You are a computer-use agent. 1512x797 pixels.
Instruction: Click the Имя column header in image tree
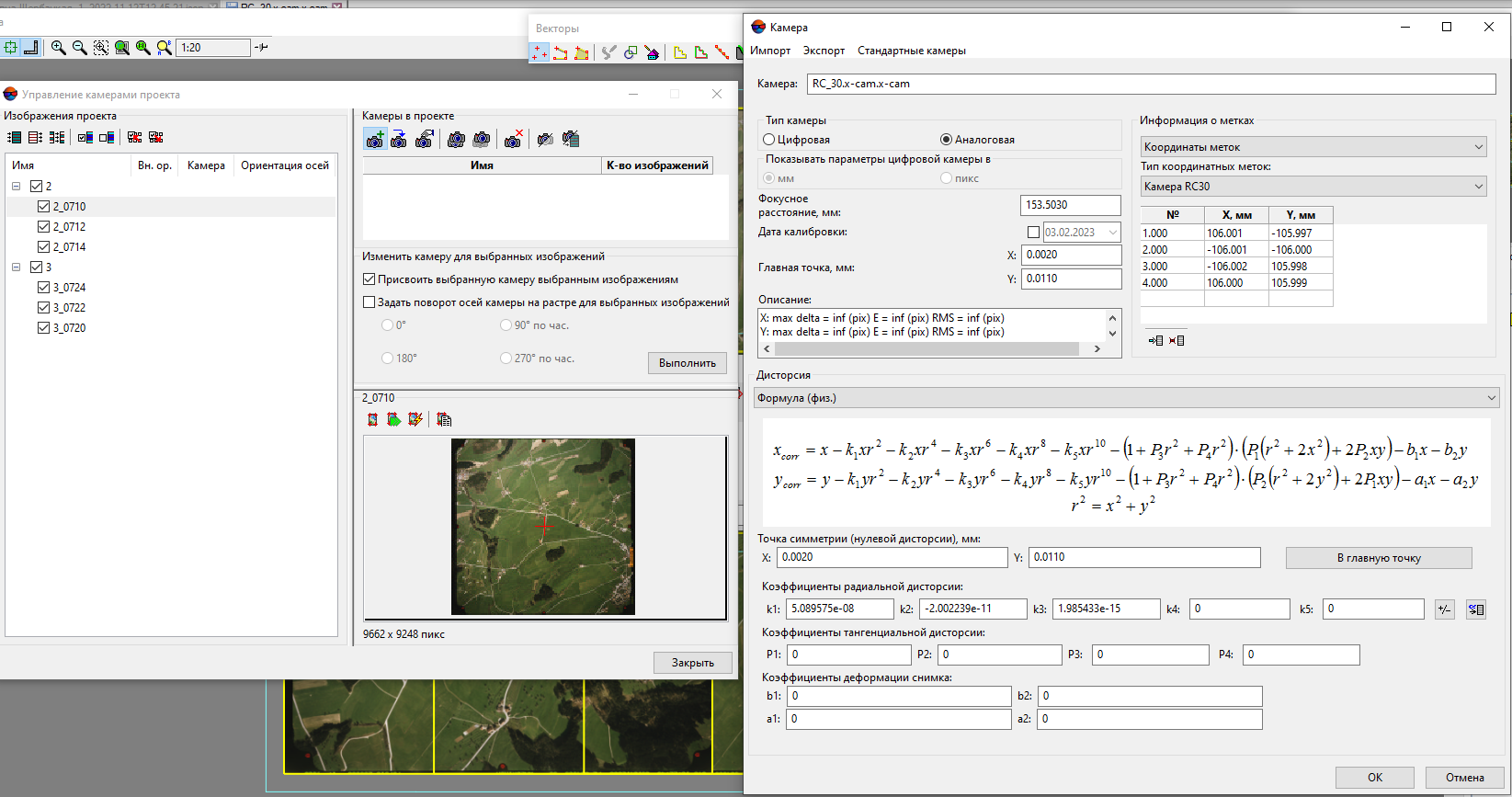pos(69,165)
